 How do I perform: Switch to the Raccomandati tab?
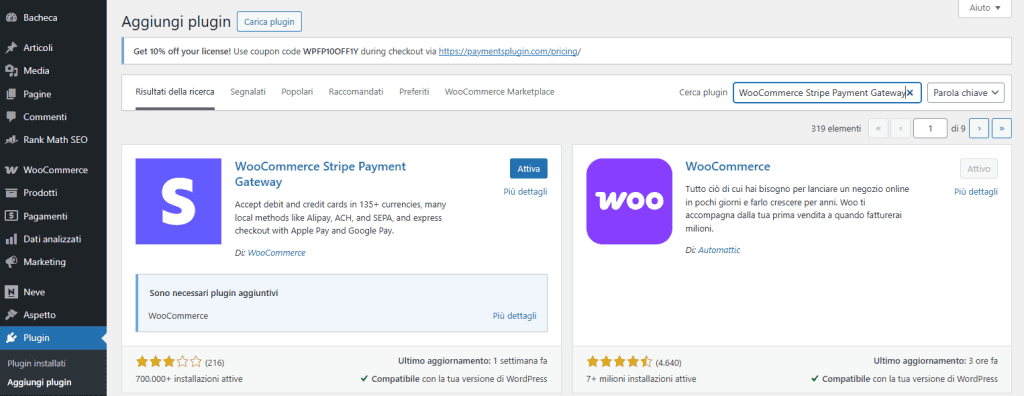[x=356, y=92]
